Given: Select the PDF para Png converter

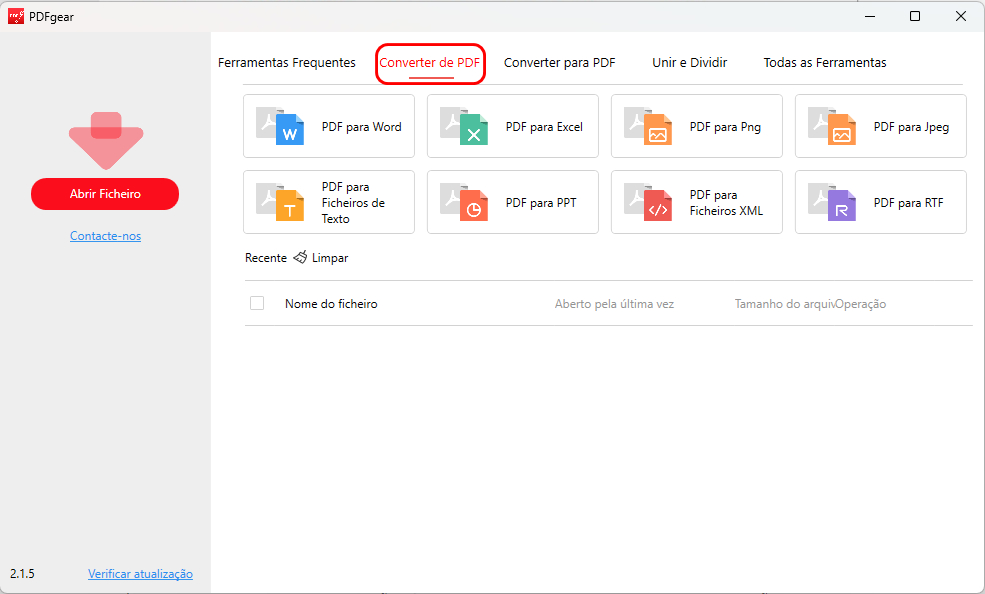Looking at the screenshot, I should (696, 126).
